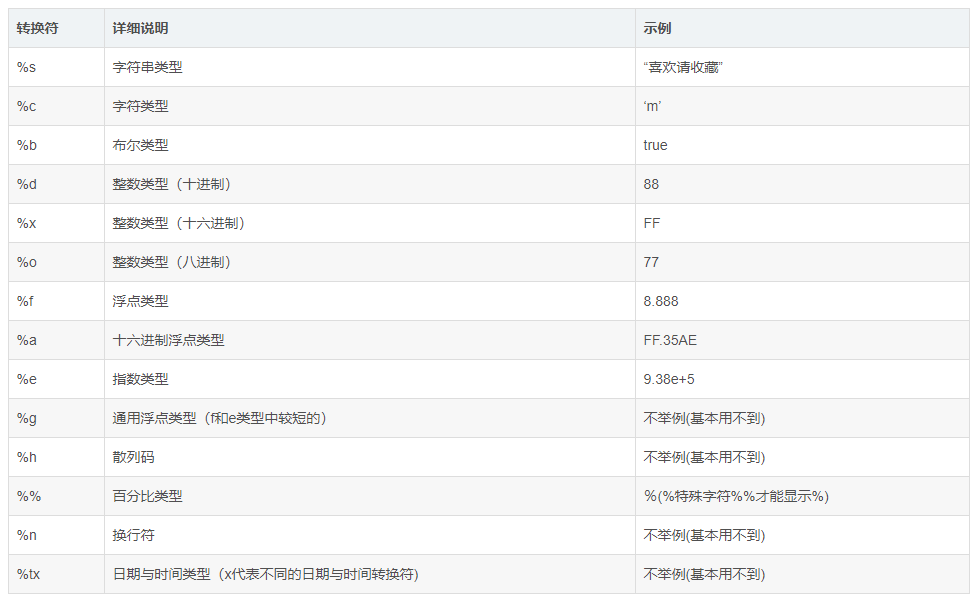Click the example value FF

click(x=652, y=223)
